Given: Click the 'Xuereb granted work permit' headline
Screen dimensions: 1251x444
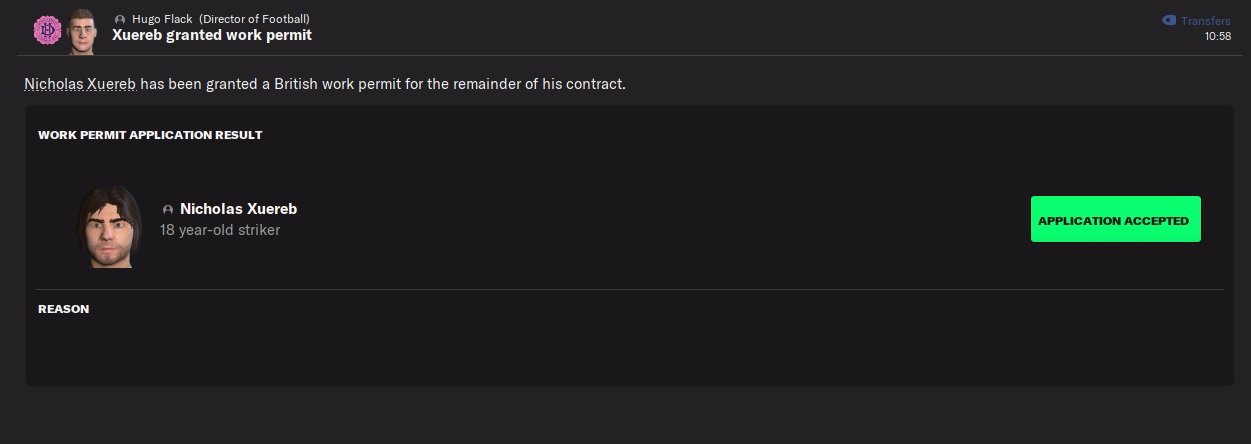Looking at the screenshot, I should point(212,35).
